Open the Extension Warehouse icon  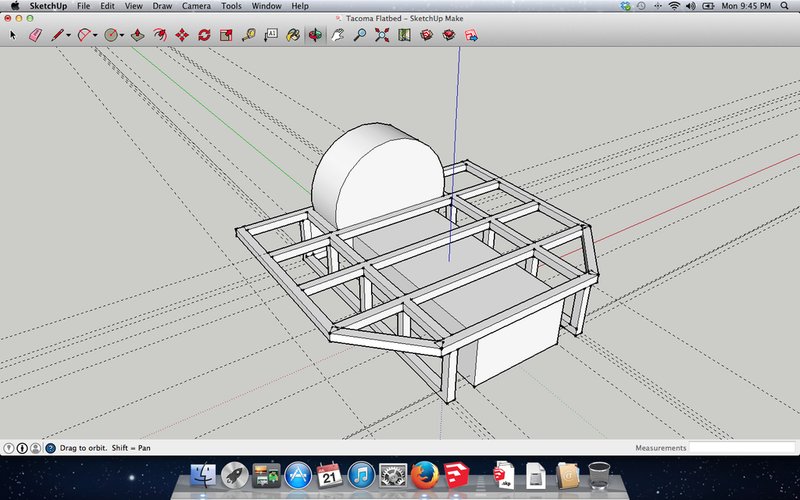click(449, 35)
